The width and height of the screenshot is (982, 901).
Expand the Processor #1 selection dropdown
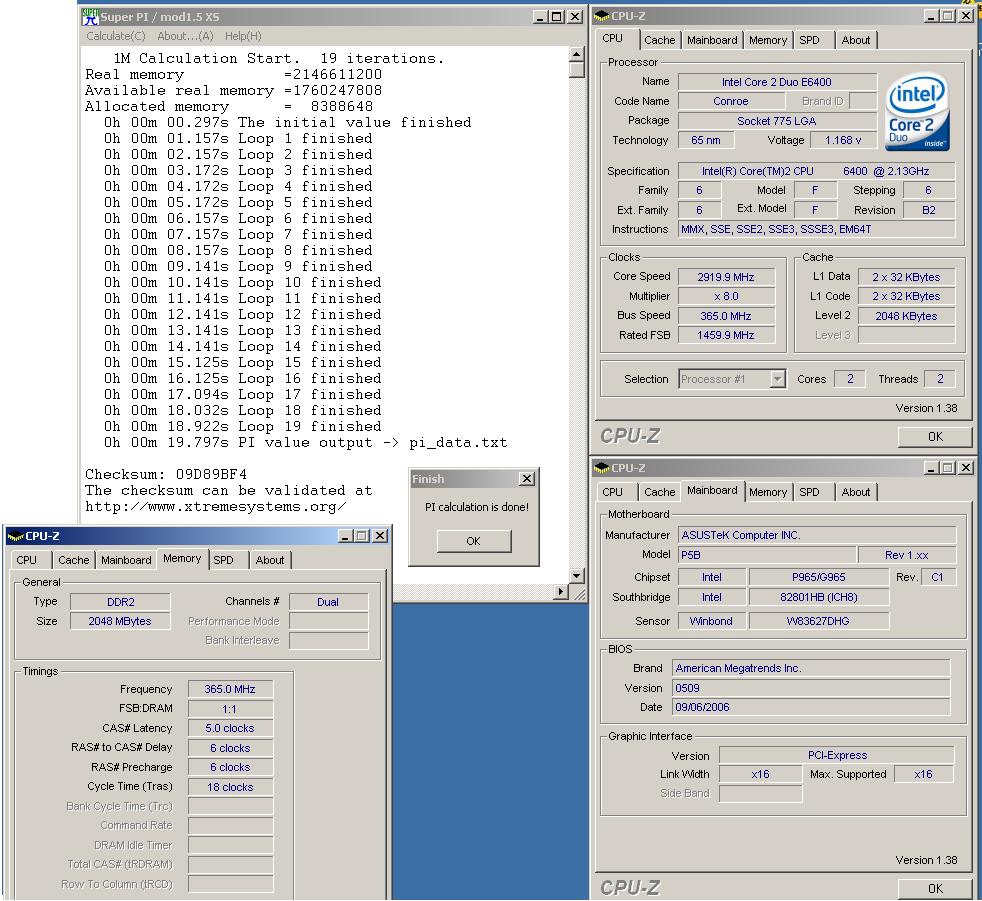pos(777,379)
